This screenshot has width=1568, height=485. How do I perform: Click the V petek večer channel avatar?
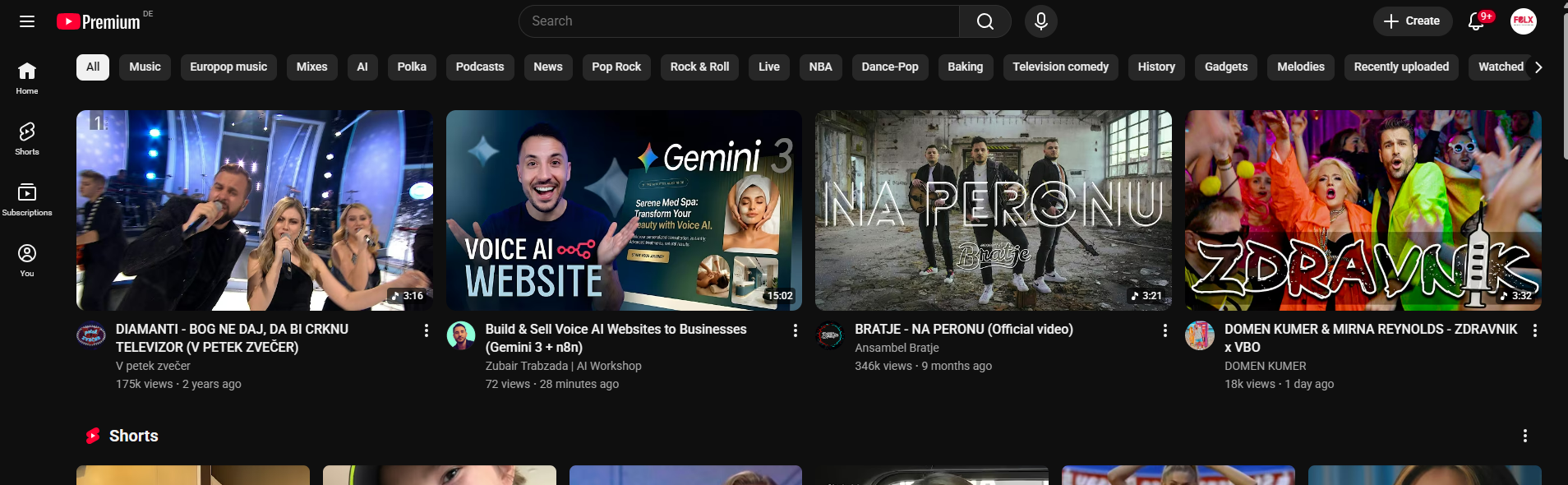point(91,335)
